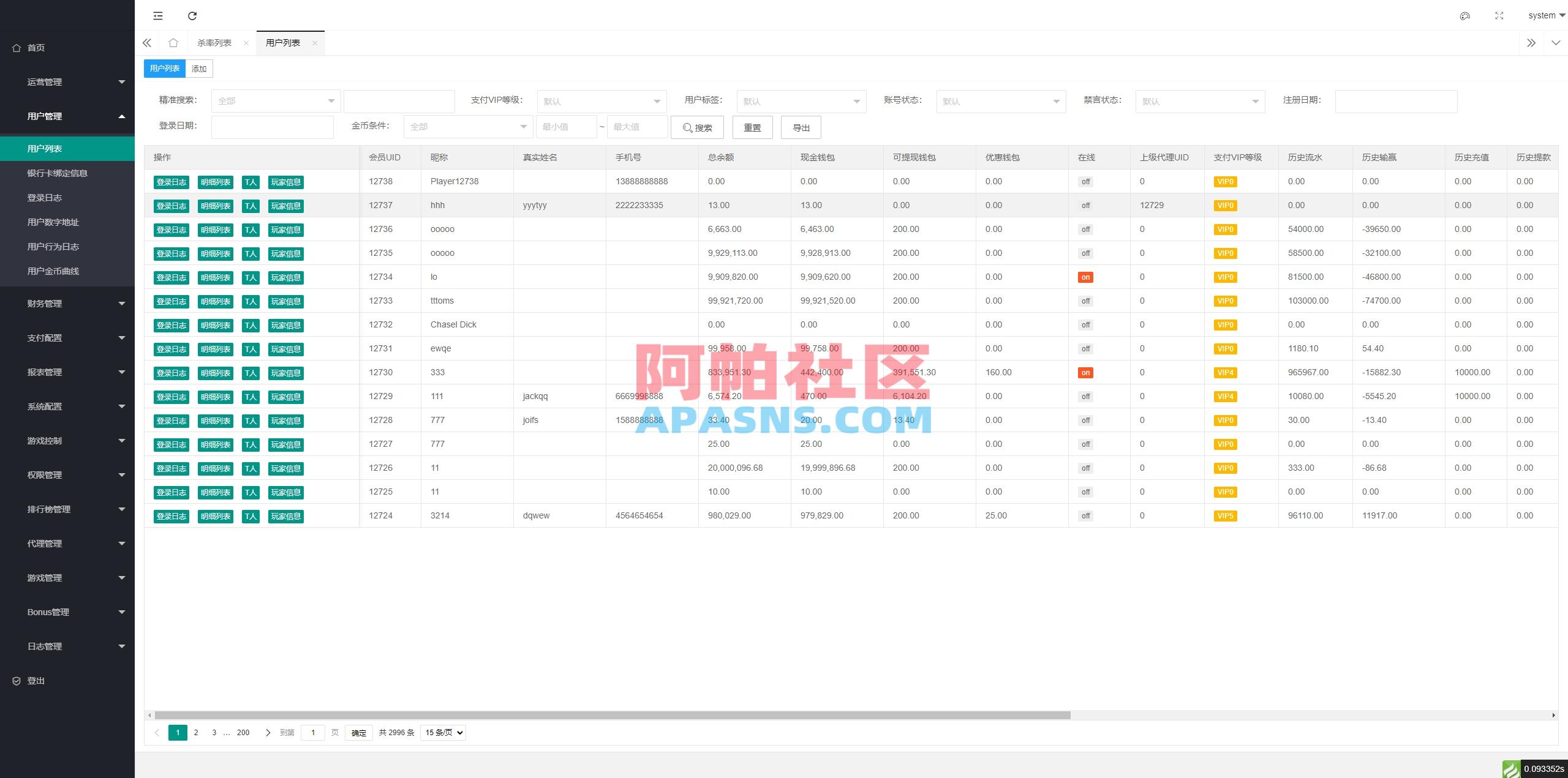Open the 添加 tab

coord(198,68)
